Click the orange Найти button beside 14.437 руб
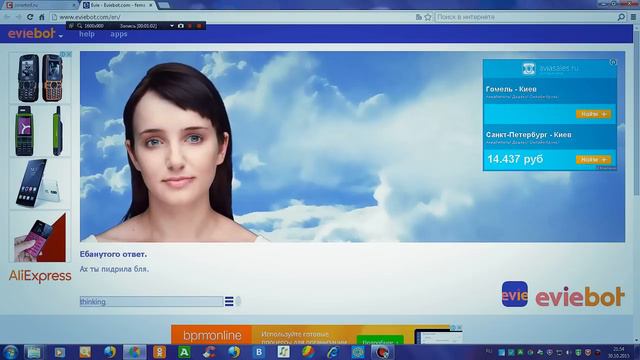The image size is (640, 360). click(593, 160)
